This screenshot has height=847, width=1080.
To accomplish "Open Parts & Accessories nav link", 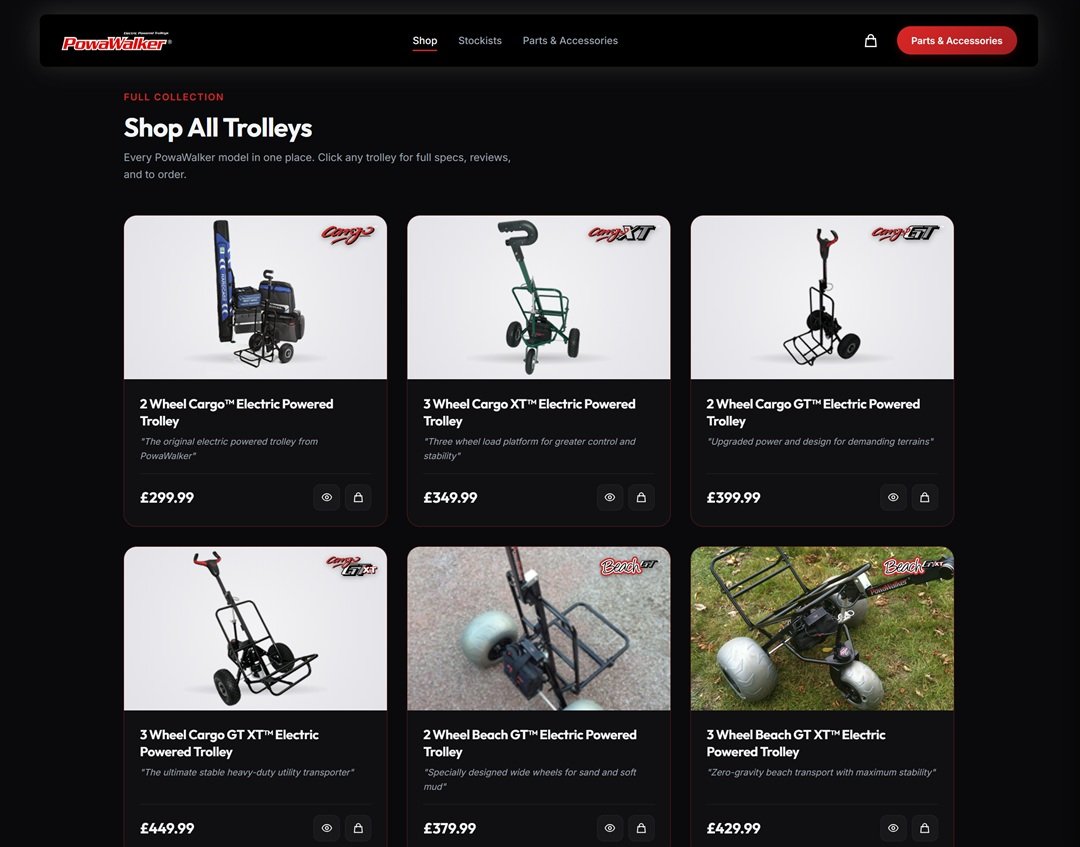I will [x=570, y=41].
